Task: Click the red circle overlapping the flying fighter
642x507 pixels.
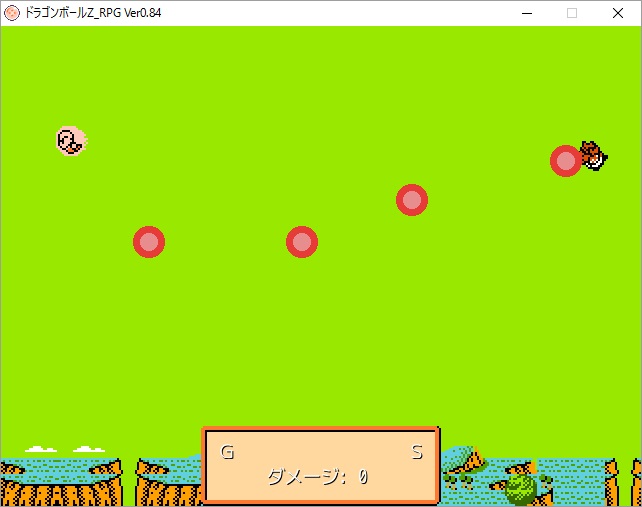Action: [x=565, y=161]
